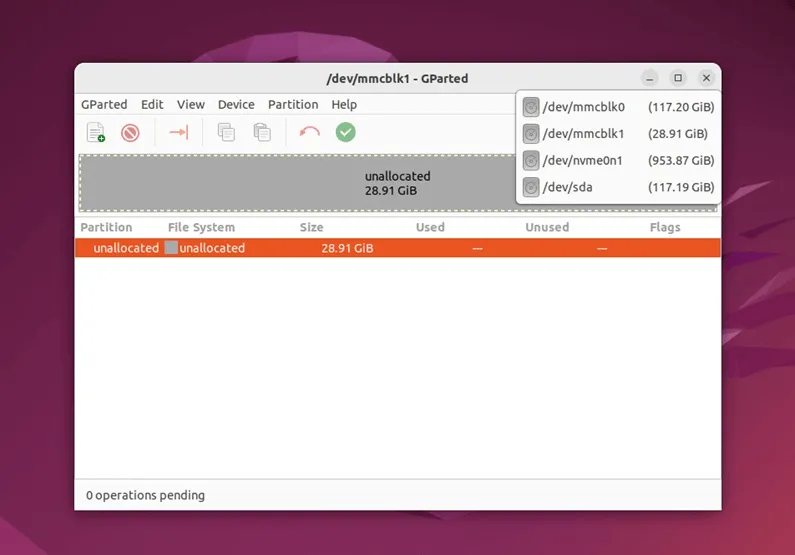Screen dimensions: 795x555
Task: Open the Help menu
Action: 344,104
